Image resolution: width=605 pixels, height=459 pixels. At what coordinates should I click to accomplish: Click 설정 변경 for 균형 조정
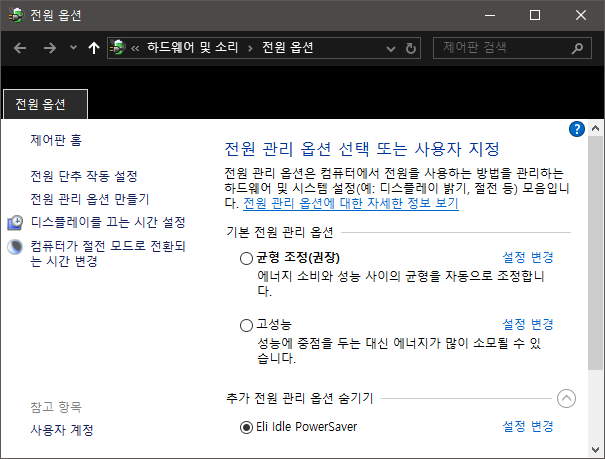click(528, 257)
